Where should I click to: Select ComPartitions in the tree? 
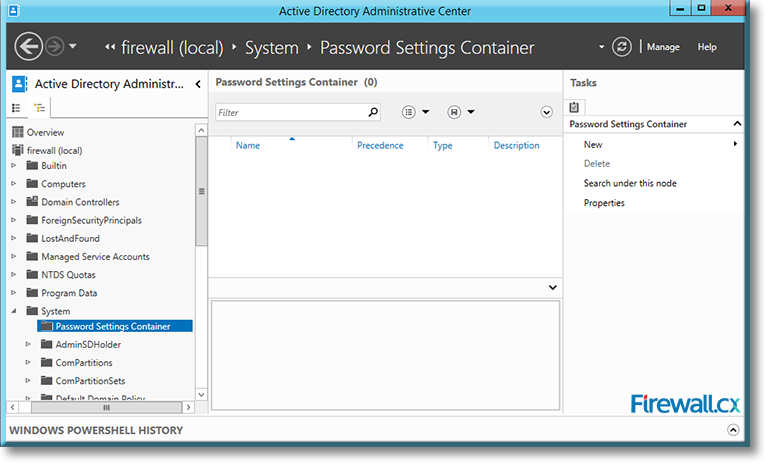(84, 363)
